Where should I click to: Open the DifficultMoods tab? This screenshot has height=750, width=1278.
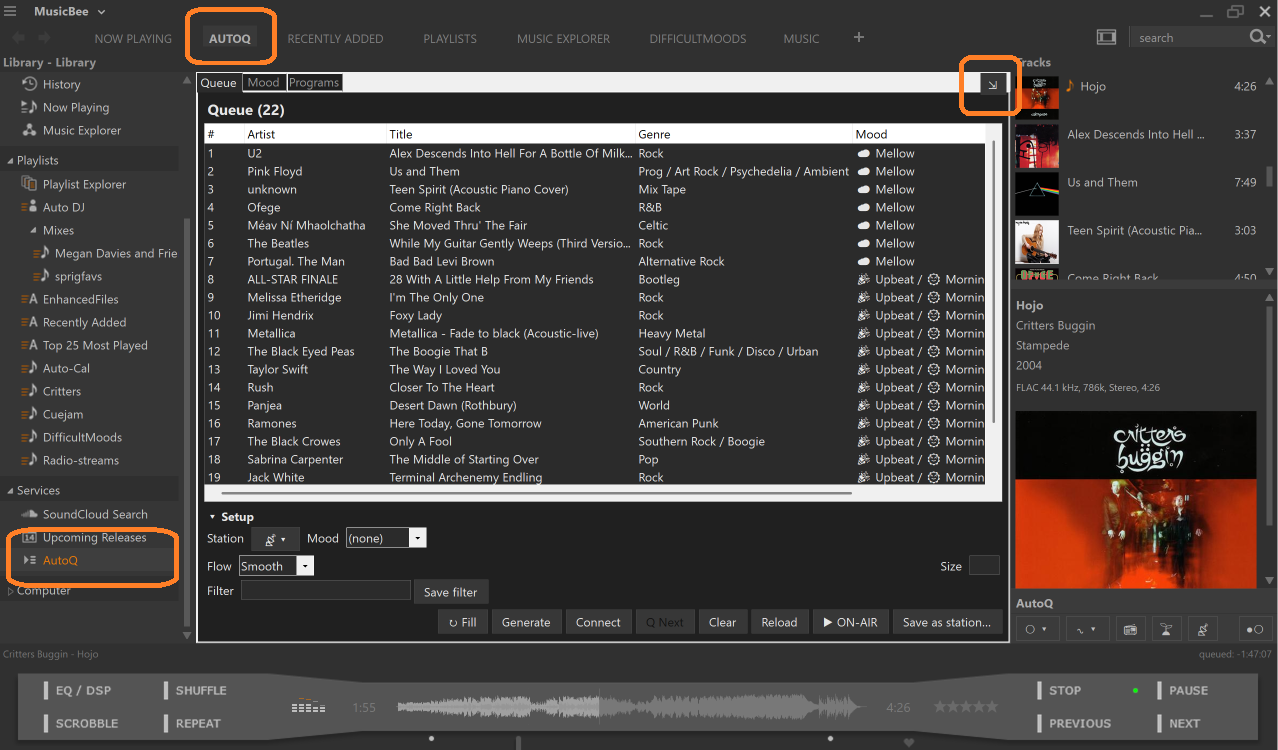pyautogui.click(x=698, y=39)
